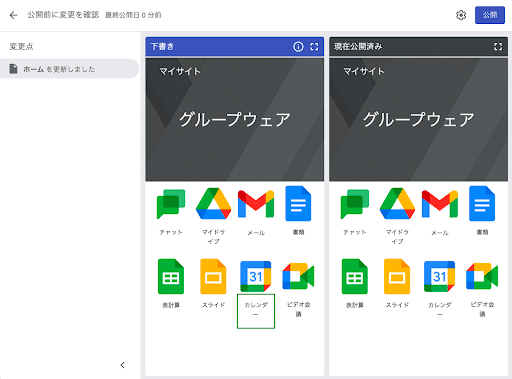The image size is (512, 379).
Task: Click 表計算 label in published preview
Action: click(355, 305)
